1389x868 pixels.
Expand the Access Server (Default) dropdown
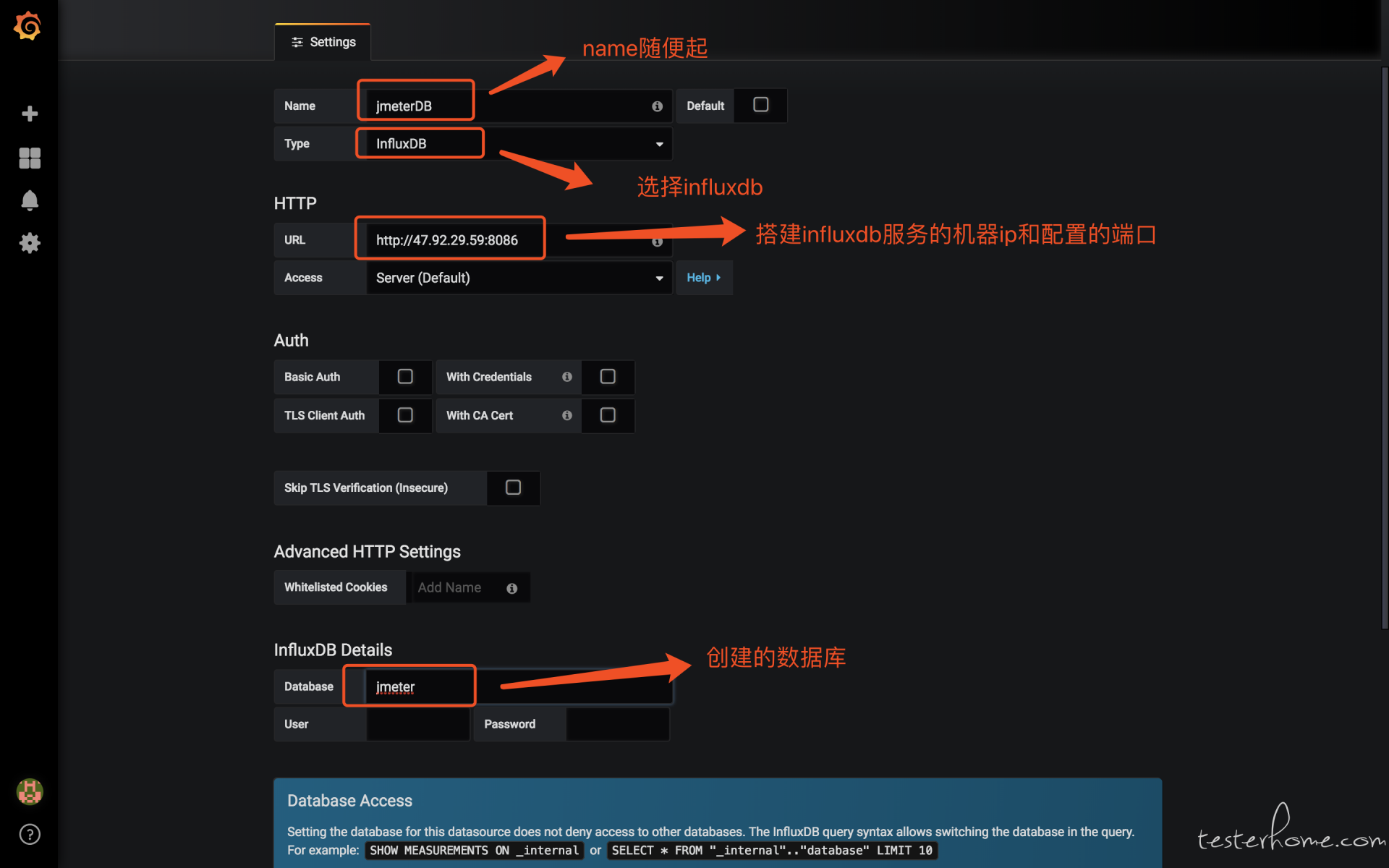(517, 278)
